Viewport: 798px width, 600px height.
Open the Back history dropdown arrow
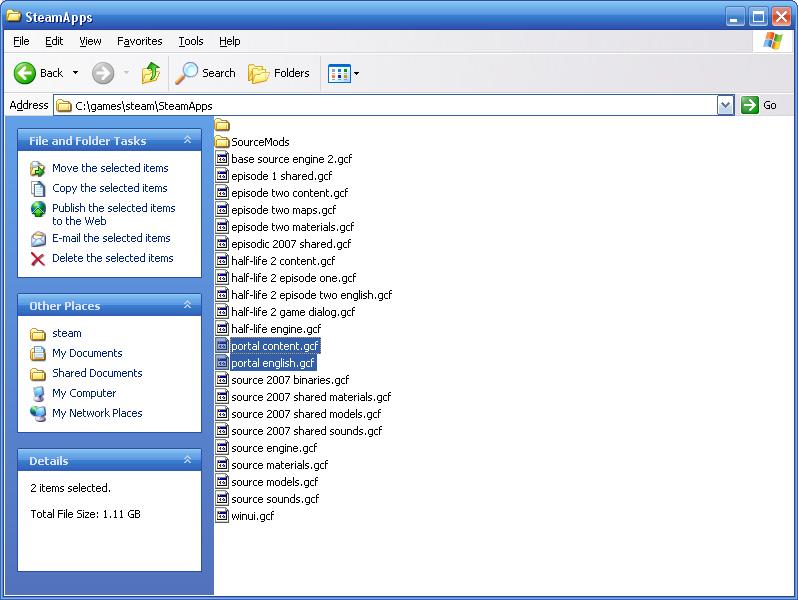pos(75,73)
